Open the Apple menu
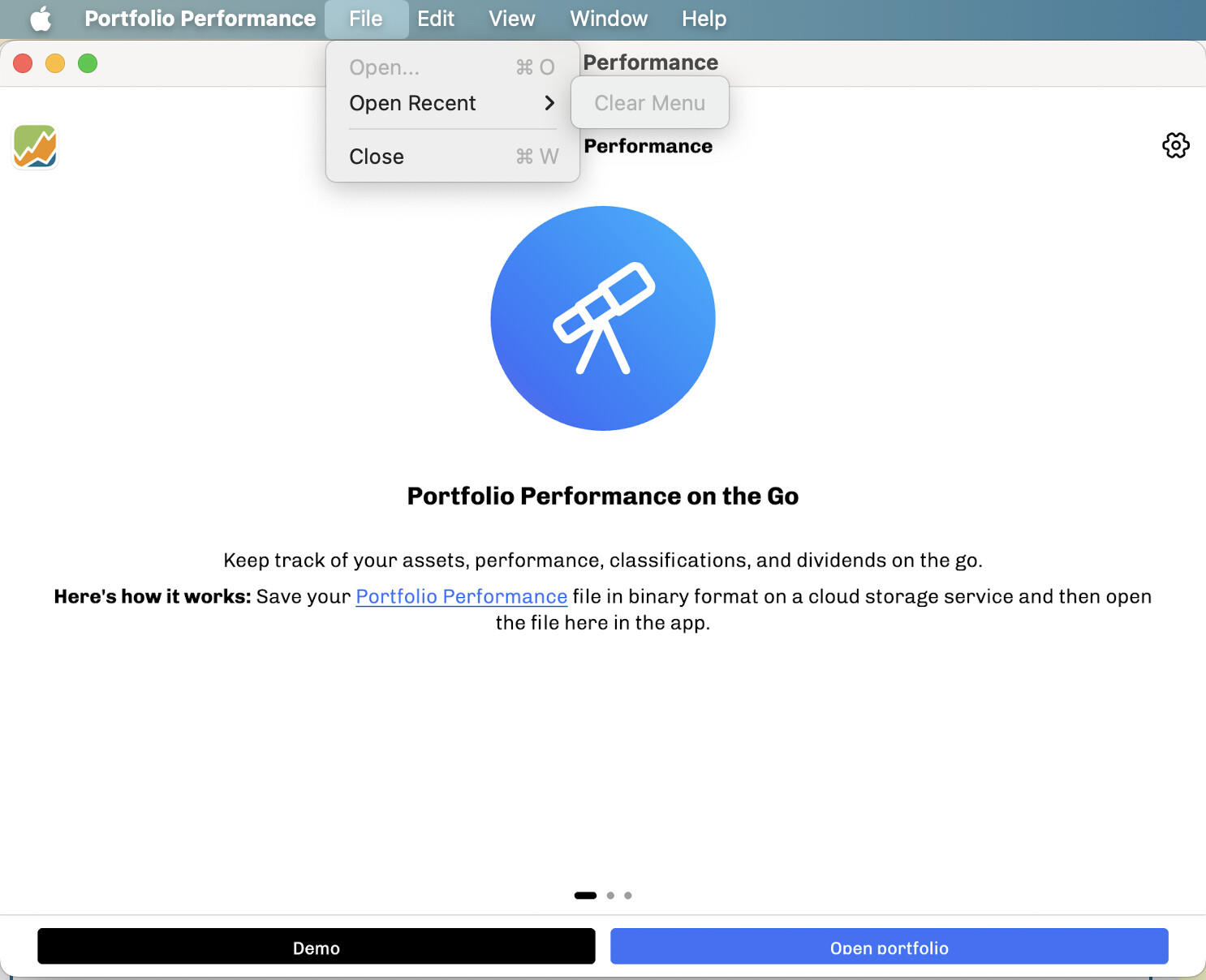This screenshot has width=1206, height=980. 41,19
